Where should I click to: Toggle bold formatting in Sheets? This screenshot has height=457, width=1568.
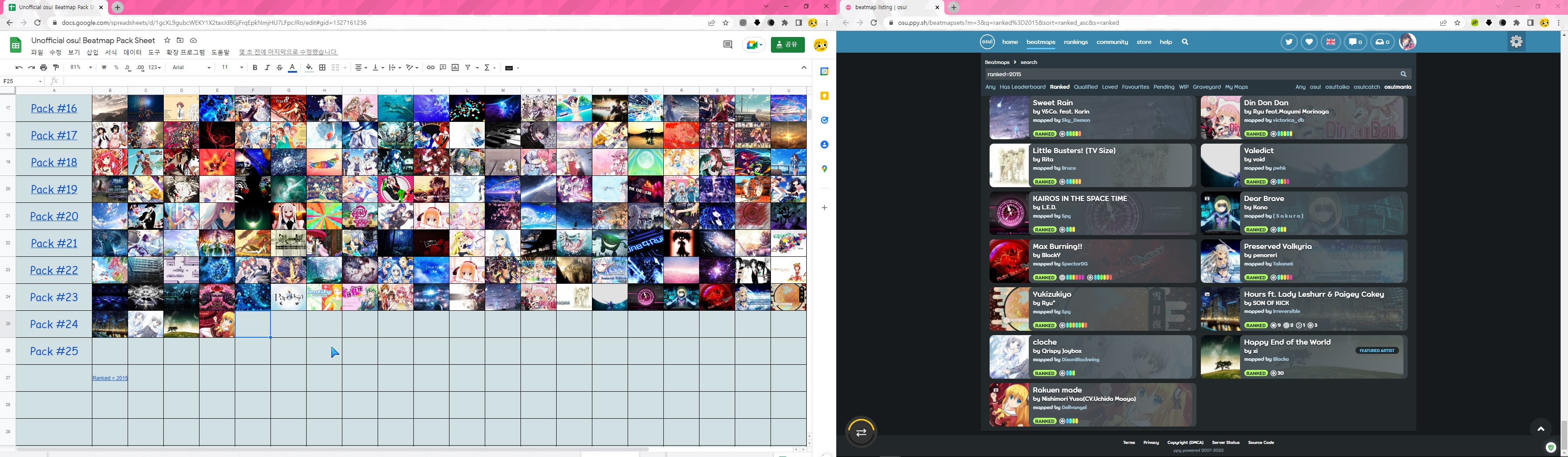point(254,67)
